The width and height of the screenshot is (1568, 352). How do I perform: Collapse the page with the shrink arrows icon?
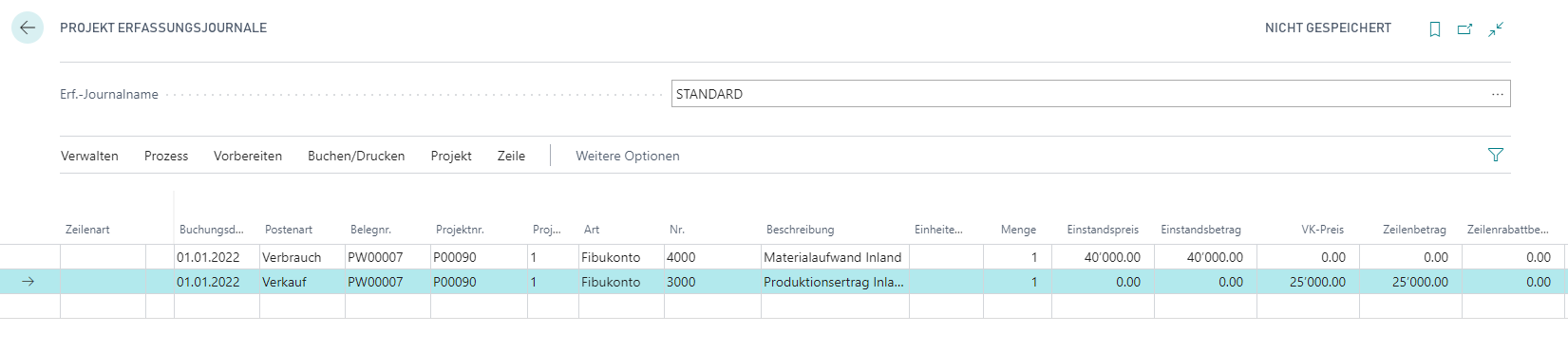coord(1496,29)
